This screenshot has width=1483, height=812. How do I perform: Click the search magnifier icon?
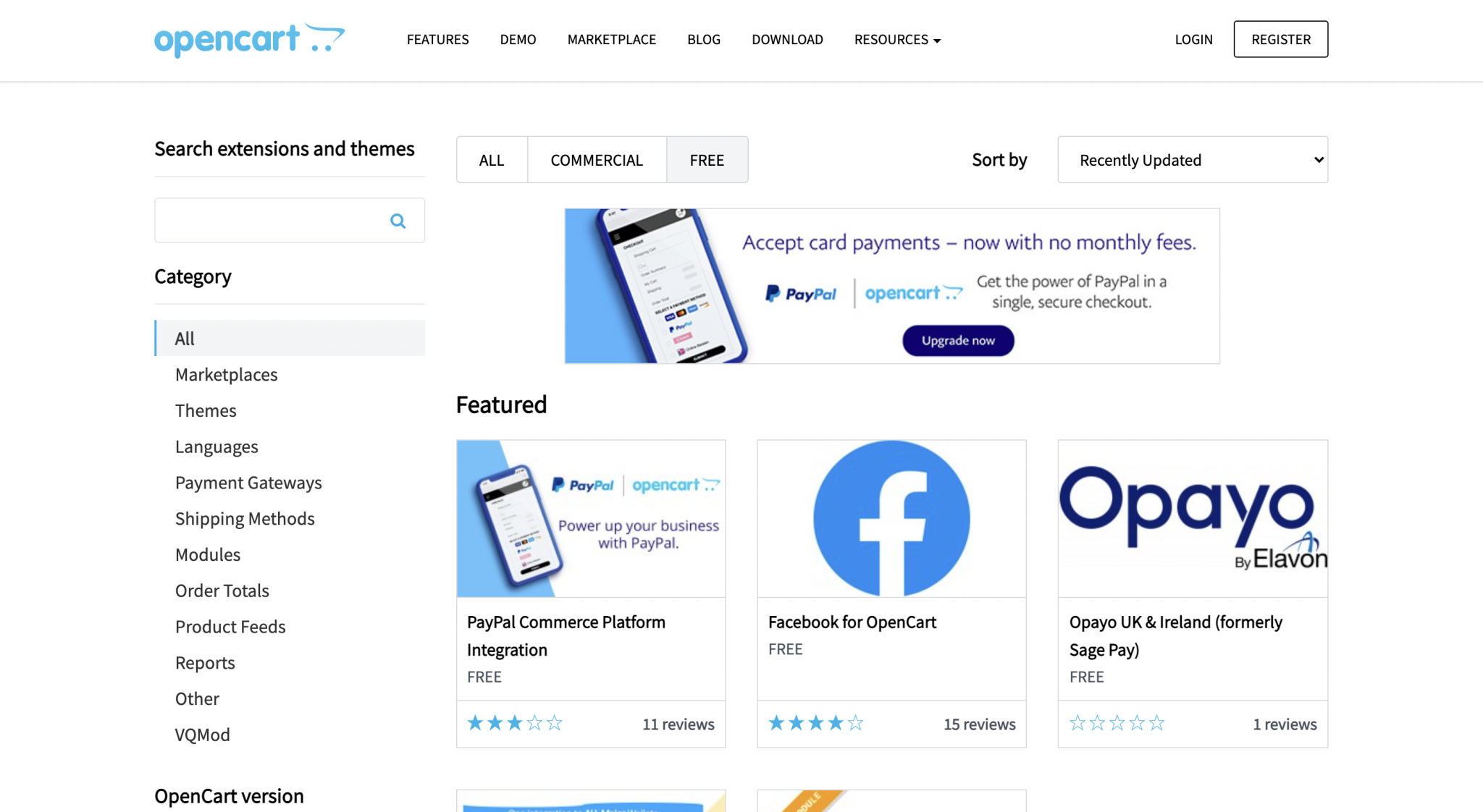(x=398, y=220)
